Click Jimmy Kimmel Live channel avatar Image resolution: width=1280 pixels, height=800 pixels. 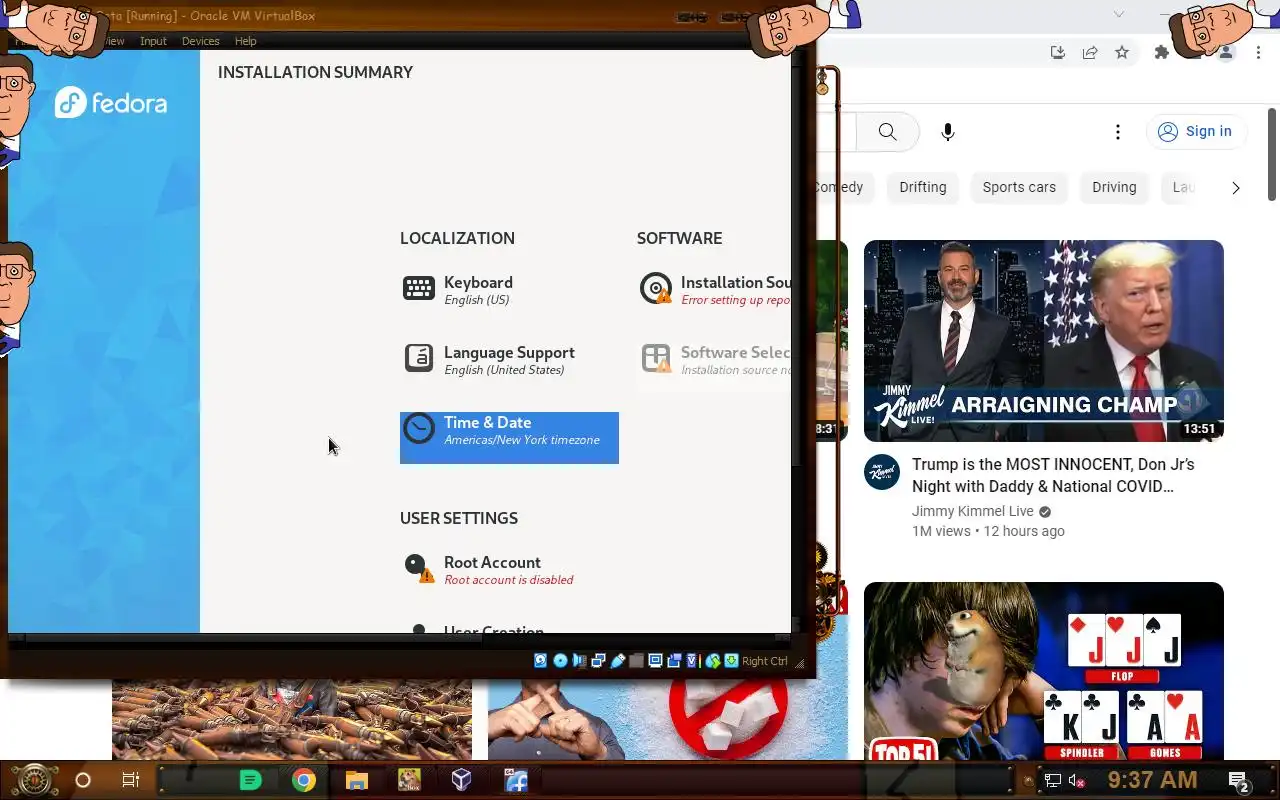[x=882, y=472]
